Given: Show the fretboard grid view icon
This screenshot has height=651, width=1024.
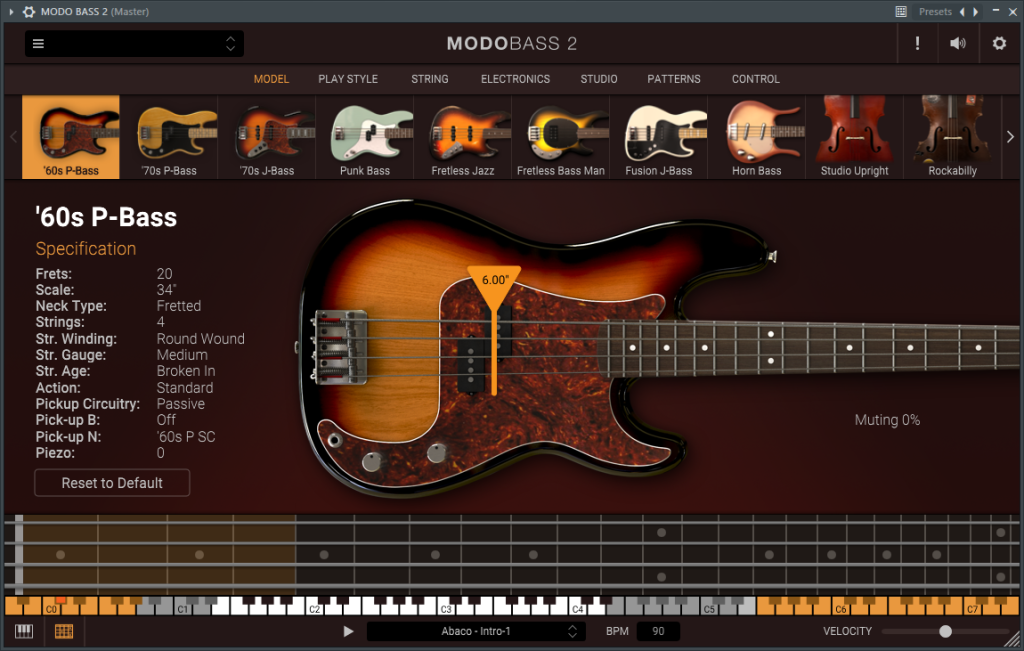Looking at the screenshot, I should click(x=64, y=631).
